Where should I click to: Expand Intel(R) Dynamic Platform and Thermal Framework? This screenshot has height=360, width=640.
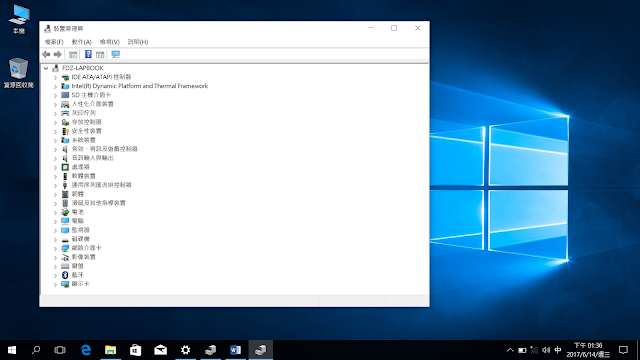click(x=55, y=86)
